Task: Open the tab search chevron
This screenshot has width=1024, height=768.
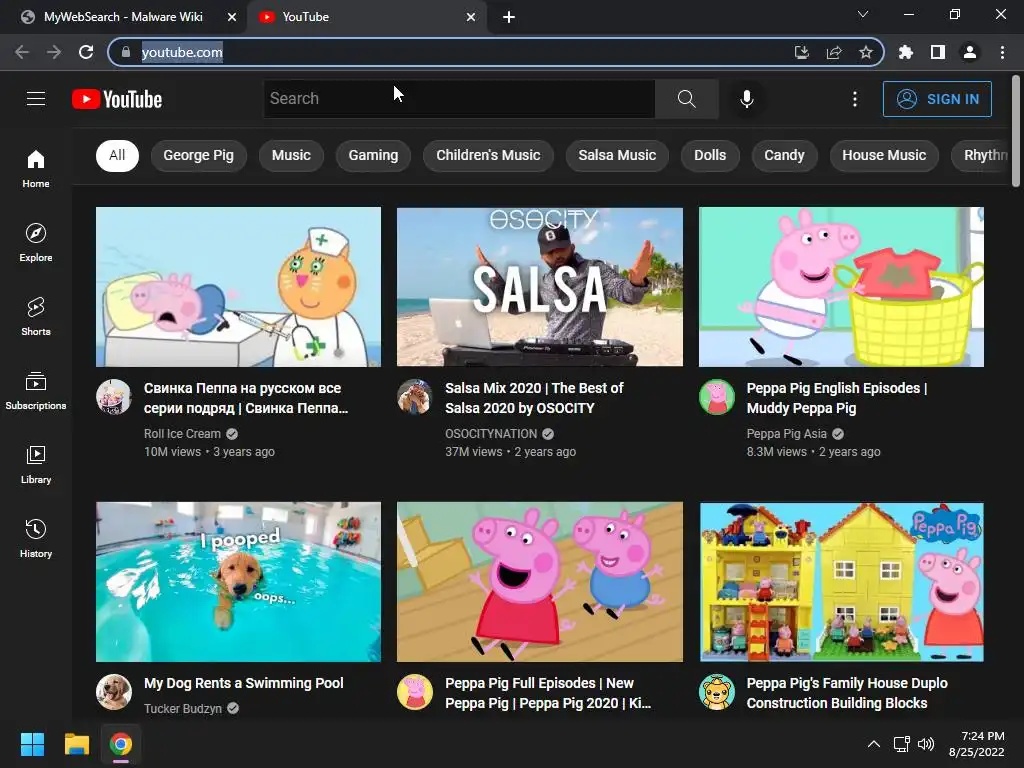Action: (x=863, y=14)
